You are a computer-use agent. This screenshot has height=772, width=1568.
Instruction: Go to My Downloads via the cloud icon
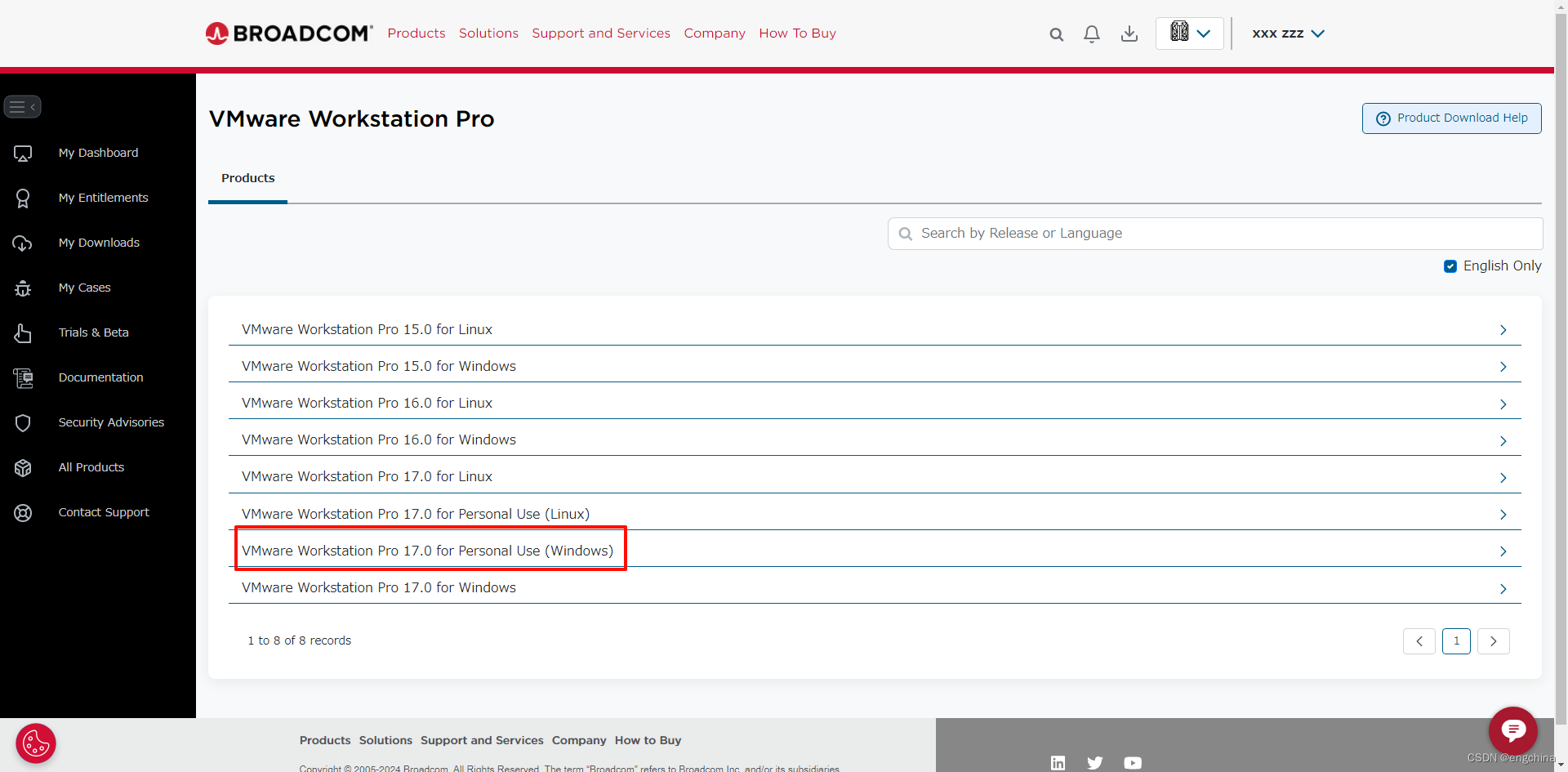pyautogui.click(x=98, y=243)
